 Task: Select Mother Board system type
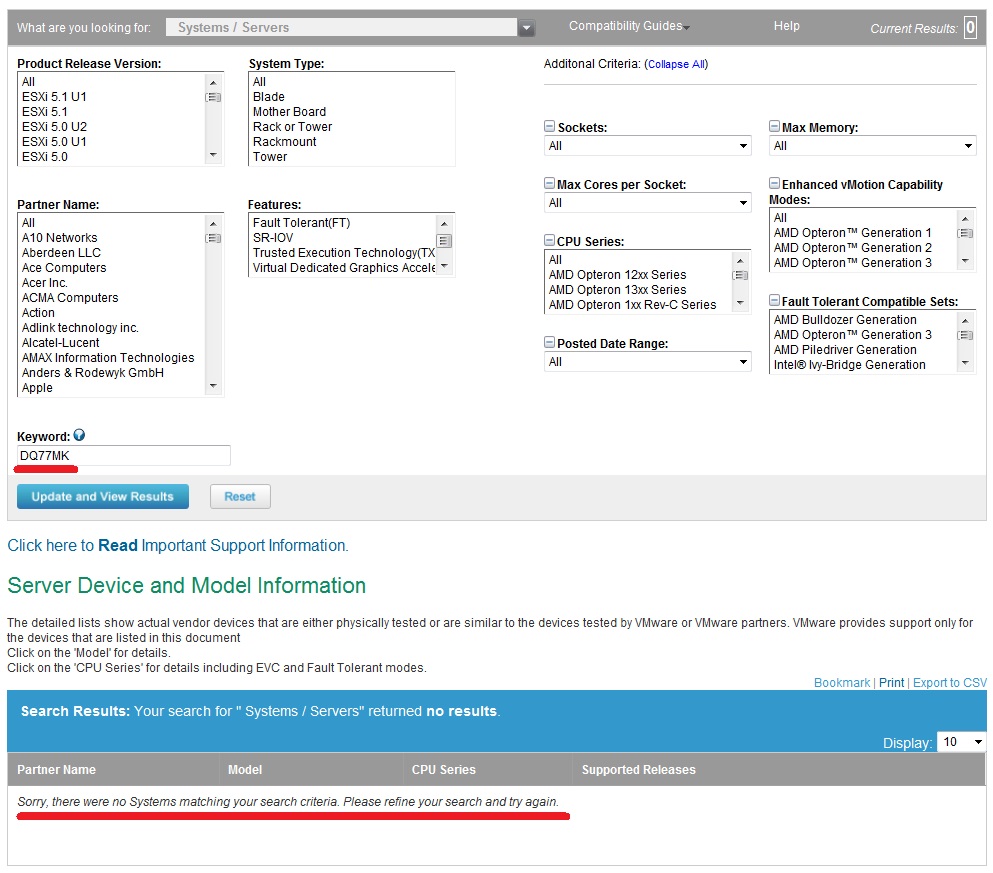289,111
